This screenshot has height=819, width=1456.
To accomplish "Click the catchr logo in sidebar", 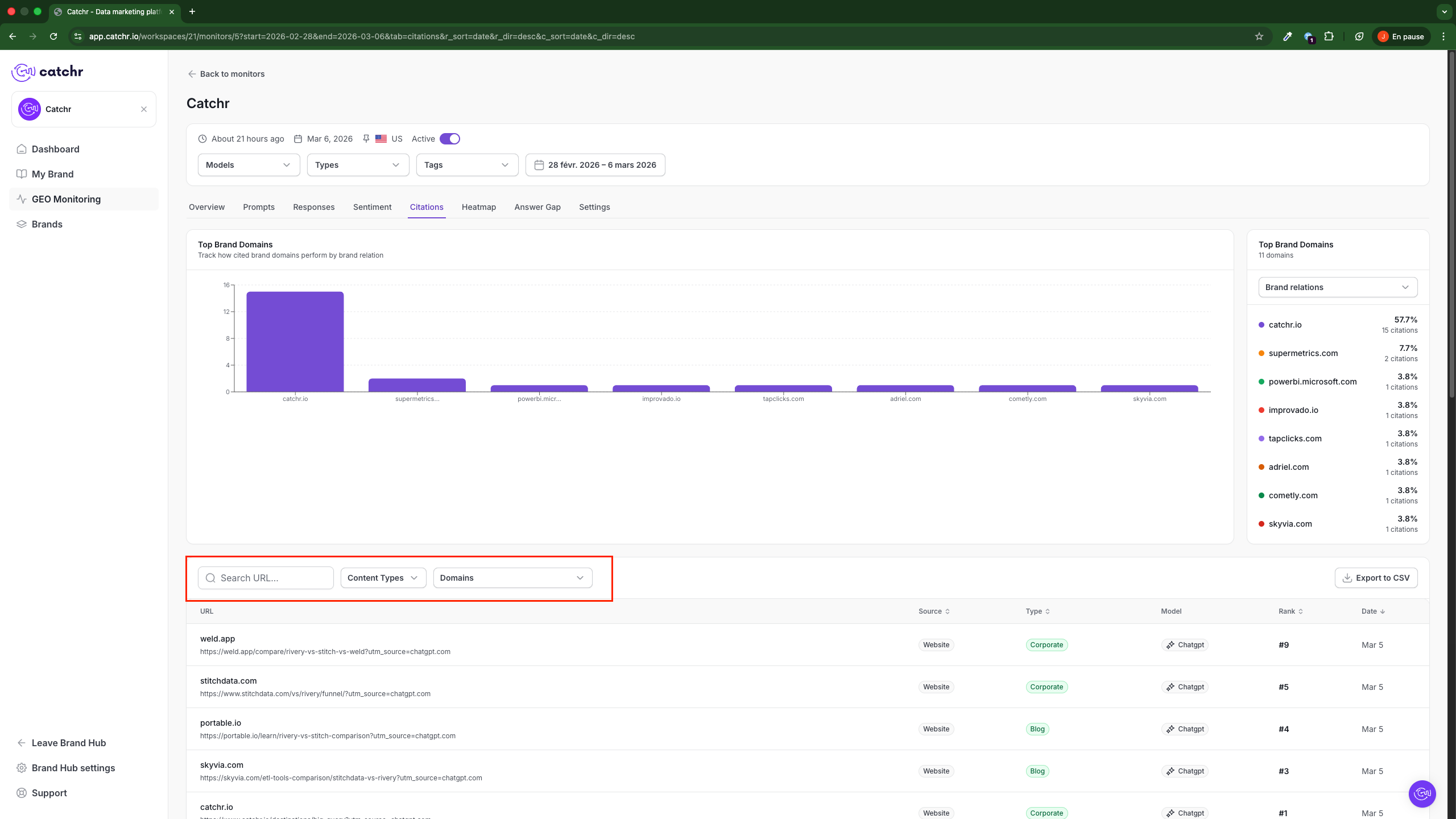I will [x=48, y=72].
